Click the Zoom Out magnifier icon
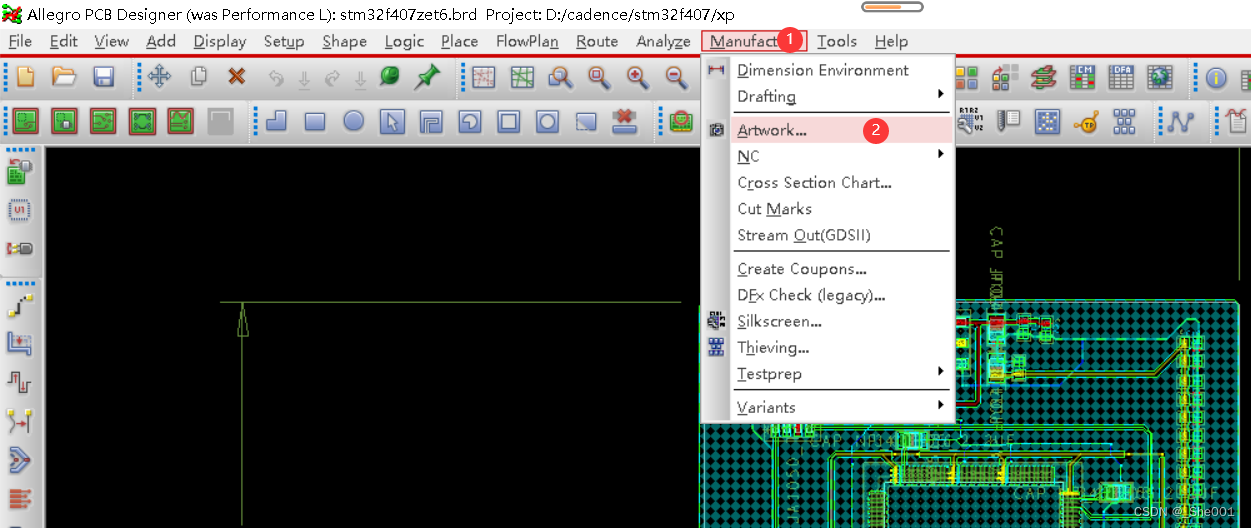Image resolution: width=1251 pixels, height=528 pixels. [x=676, y=77]
